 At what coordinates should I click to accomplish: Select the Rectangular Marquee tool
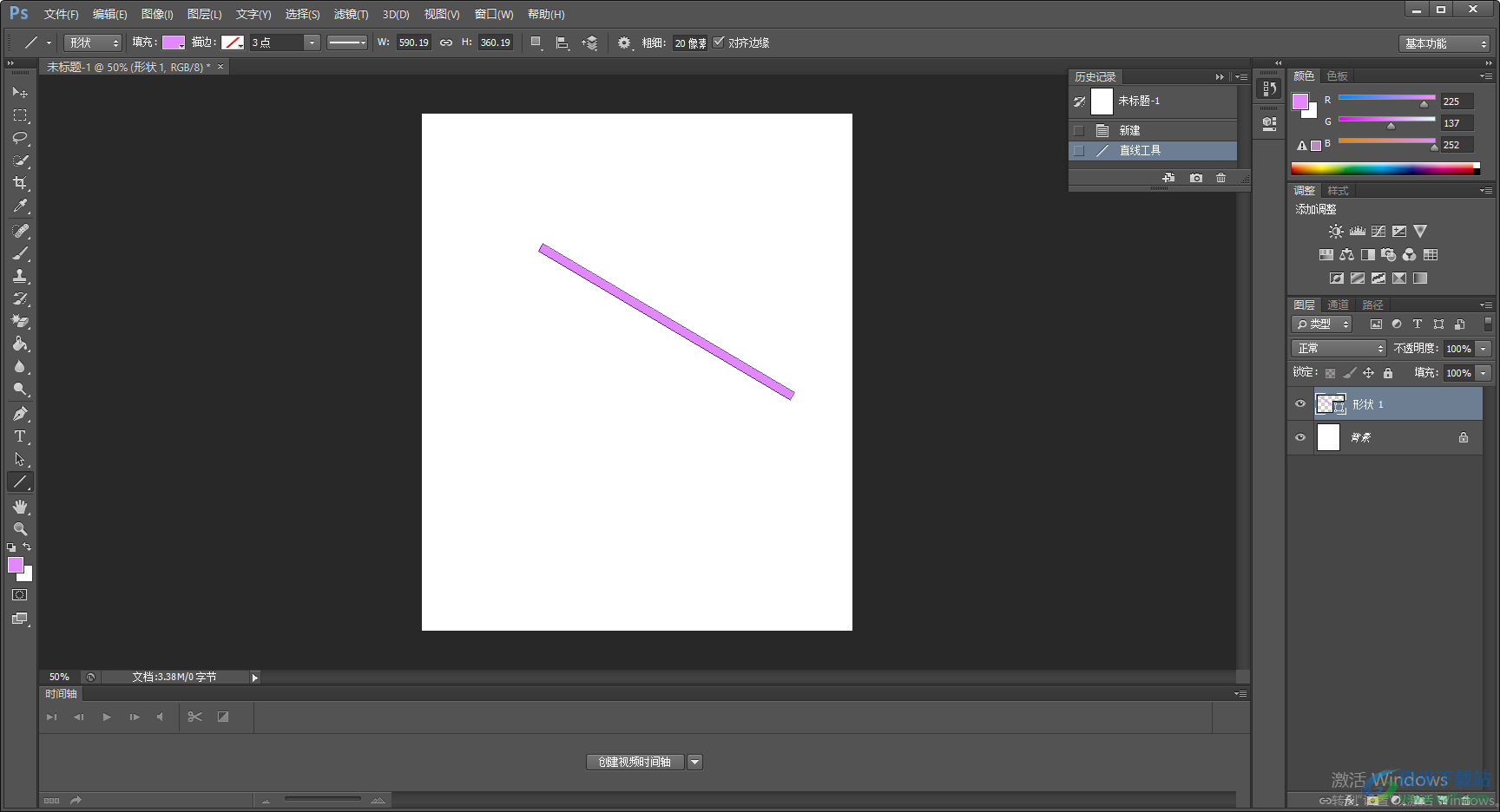tap(20, 115)
